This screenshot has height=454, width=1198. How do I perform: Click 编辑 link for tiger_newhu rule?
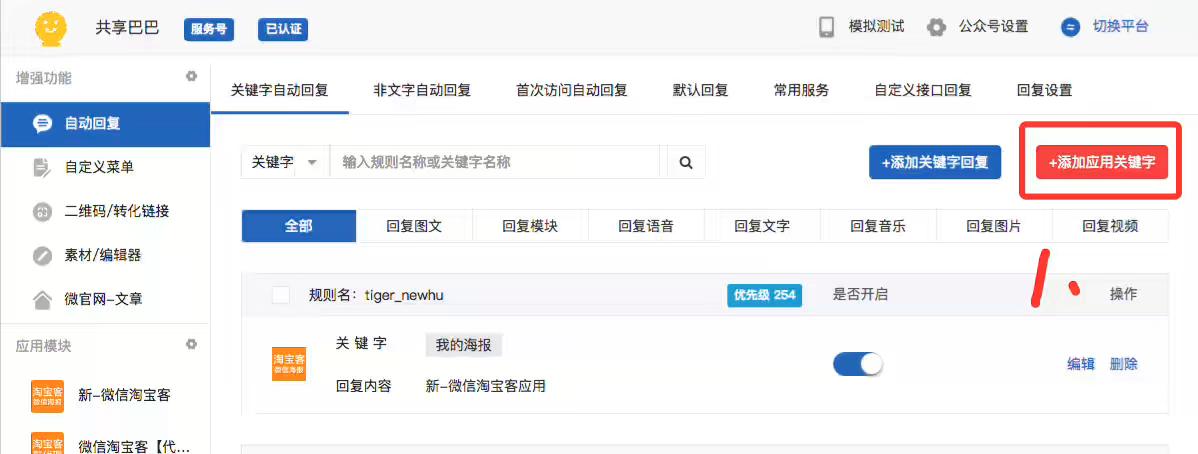[x=1080, y=364]
